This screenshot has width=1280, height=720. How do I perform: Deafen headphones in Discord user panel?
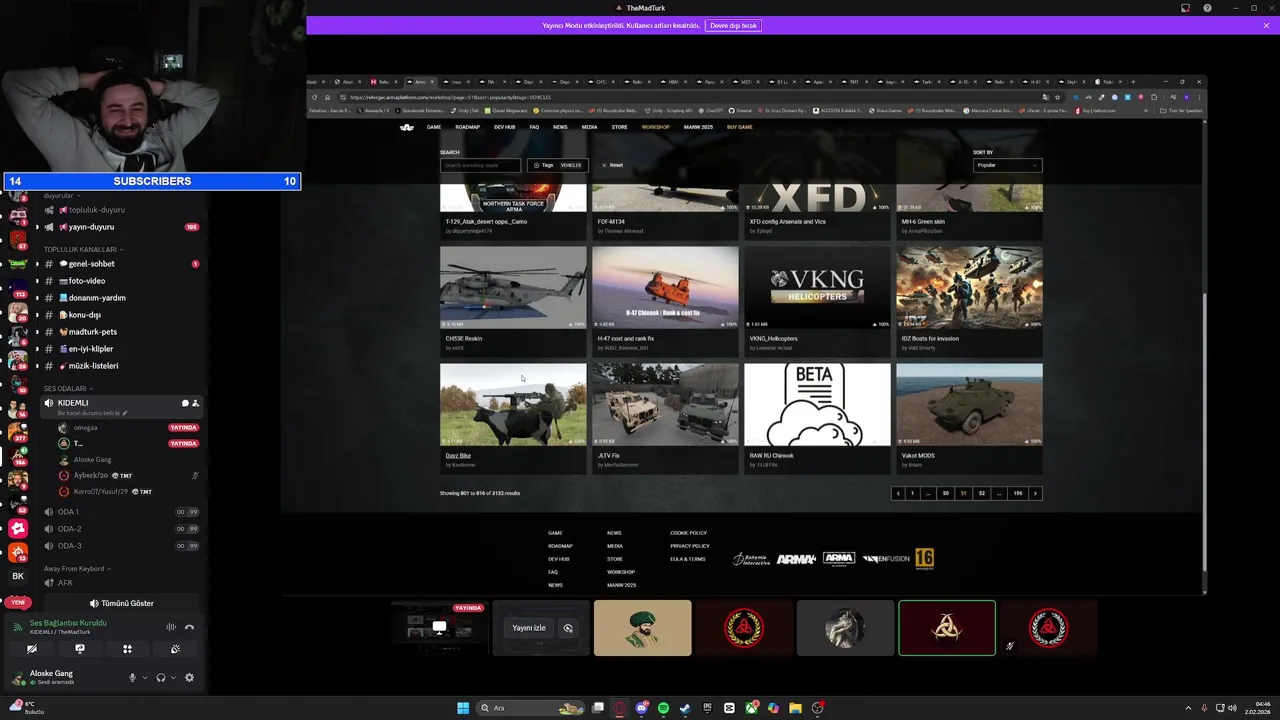[161, 677]
